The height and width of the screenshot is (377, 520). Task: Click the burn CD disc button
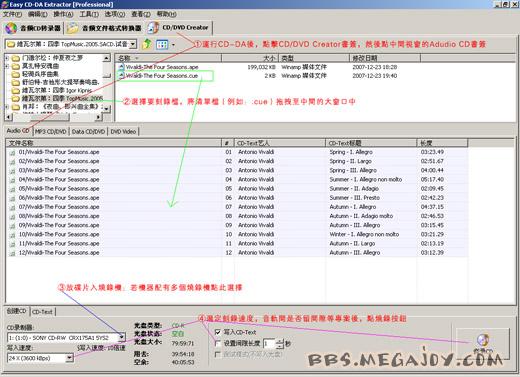[482, 343]
